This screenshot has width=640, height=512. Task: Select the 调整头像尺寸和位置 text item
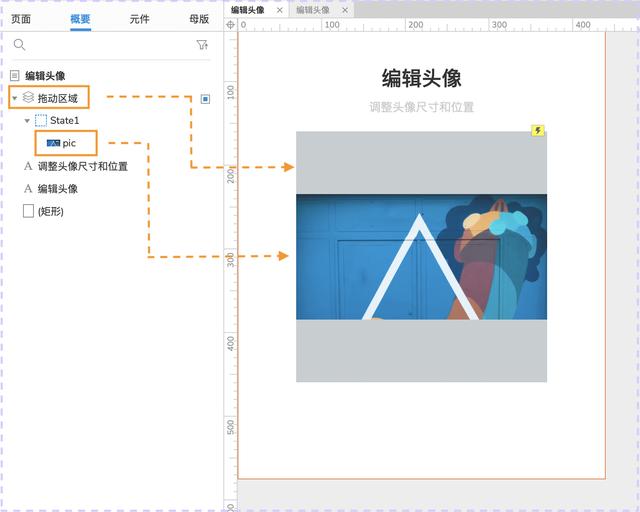tap(83, 166)
